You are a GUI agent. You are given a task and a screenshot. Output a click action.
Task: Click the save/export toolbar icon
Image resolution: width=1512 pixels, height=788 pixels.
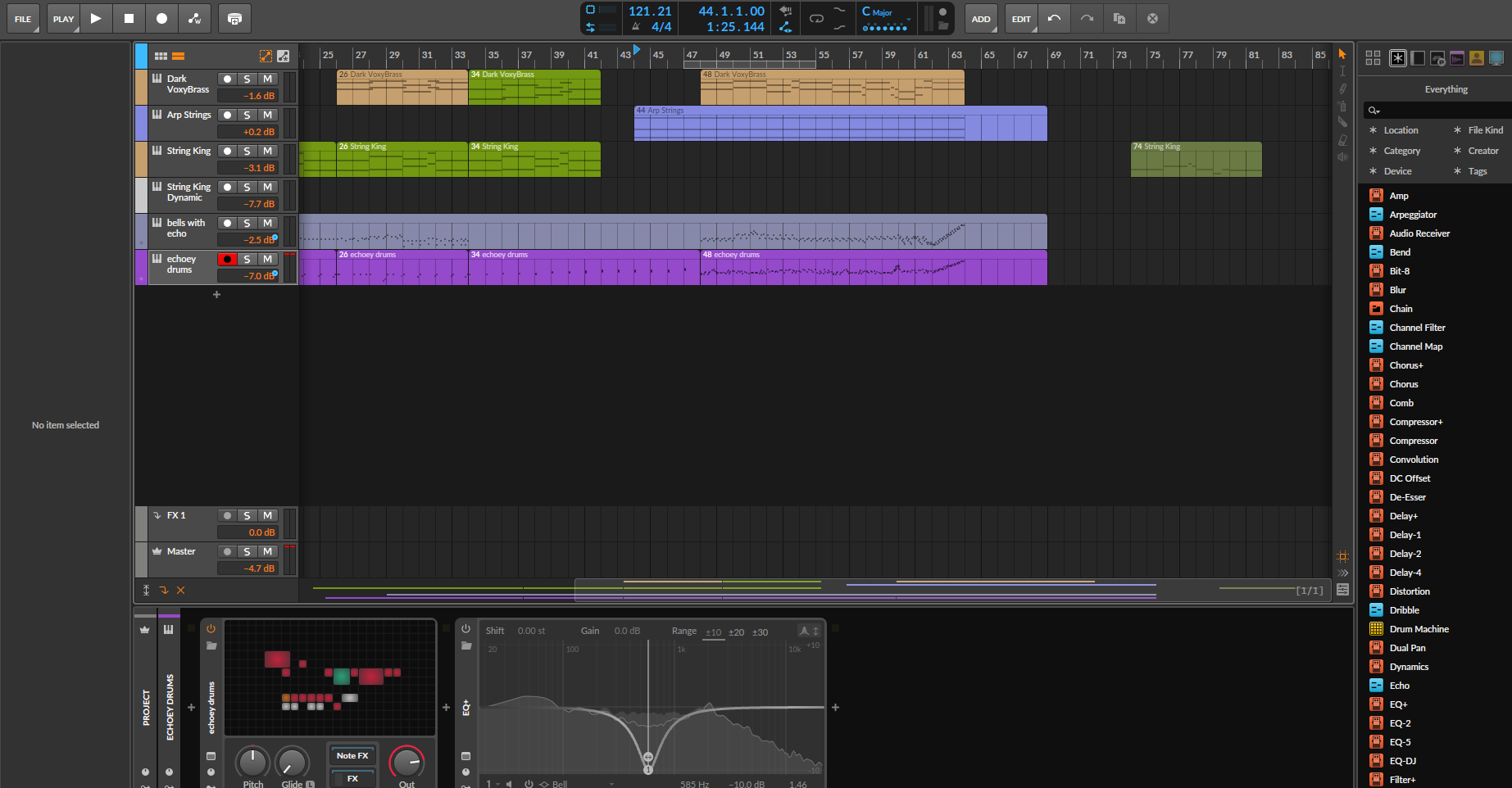pos(234,18)
